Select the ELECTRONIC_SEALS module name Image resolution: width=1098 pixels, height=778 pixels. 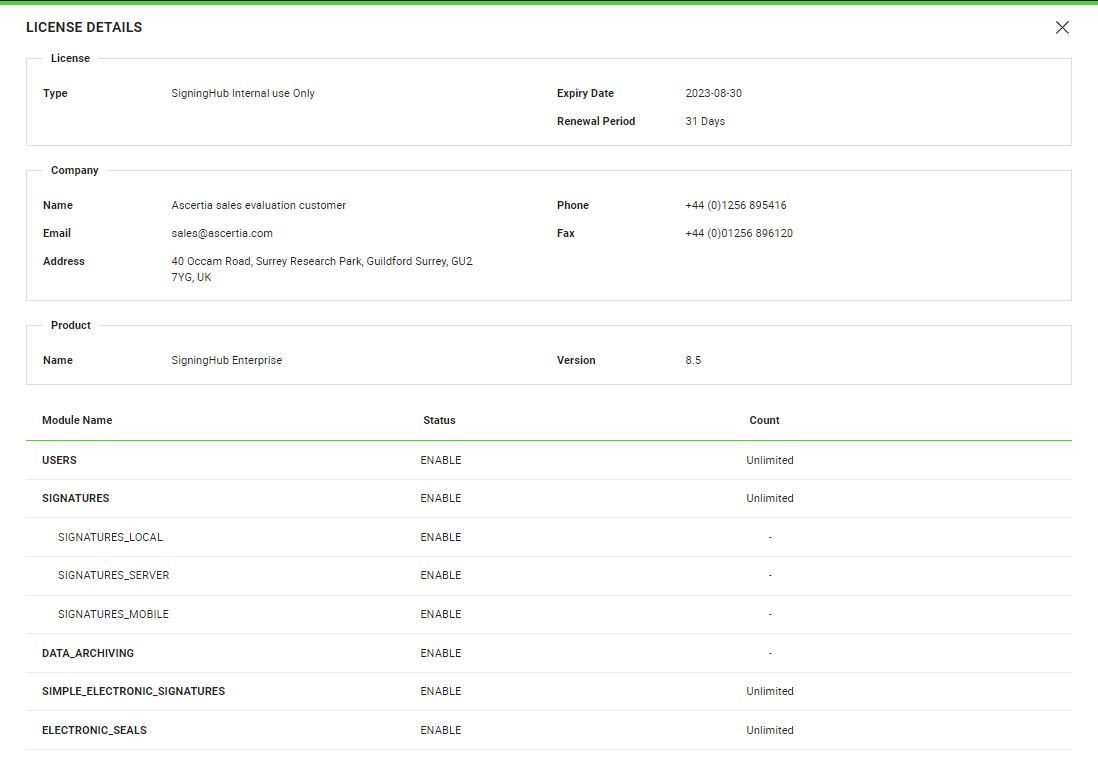click(x=95, y=730)
